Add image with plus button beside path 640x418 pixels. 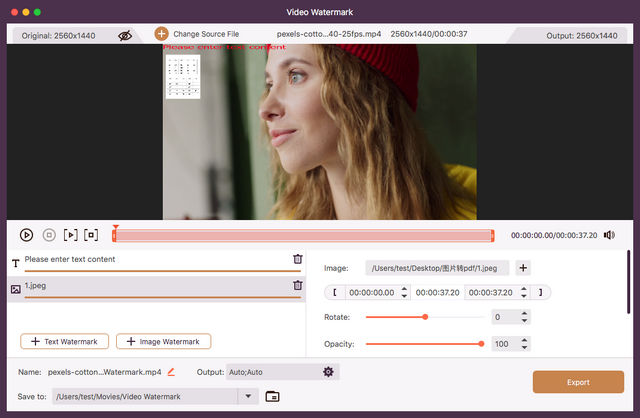[523, 268]
